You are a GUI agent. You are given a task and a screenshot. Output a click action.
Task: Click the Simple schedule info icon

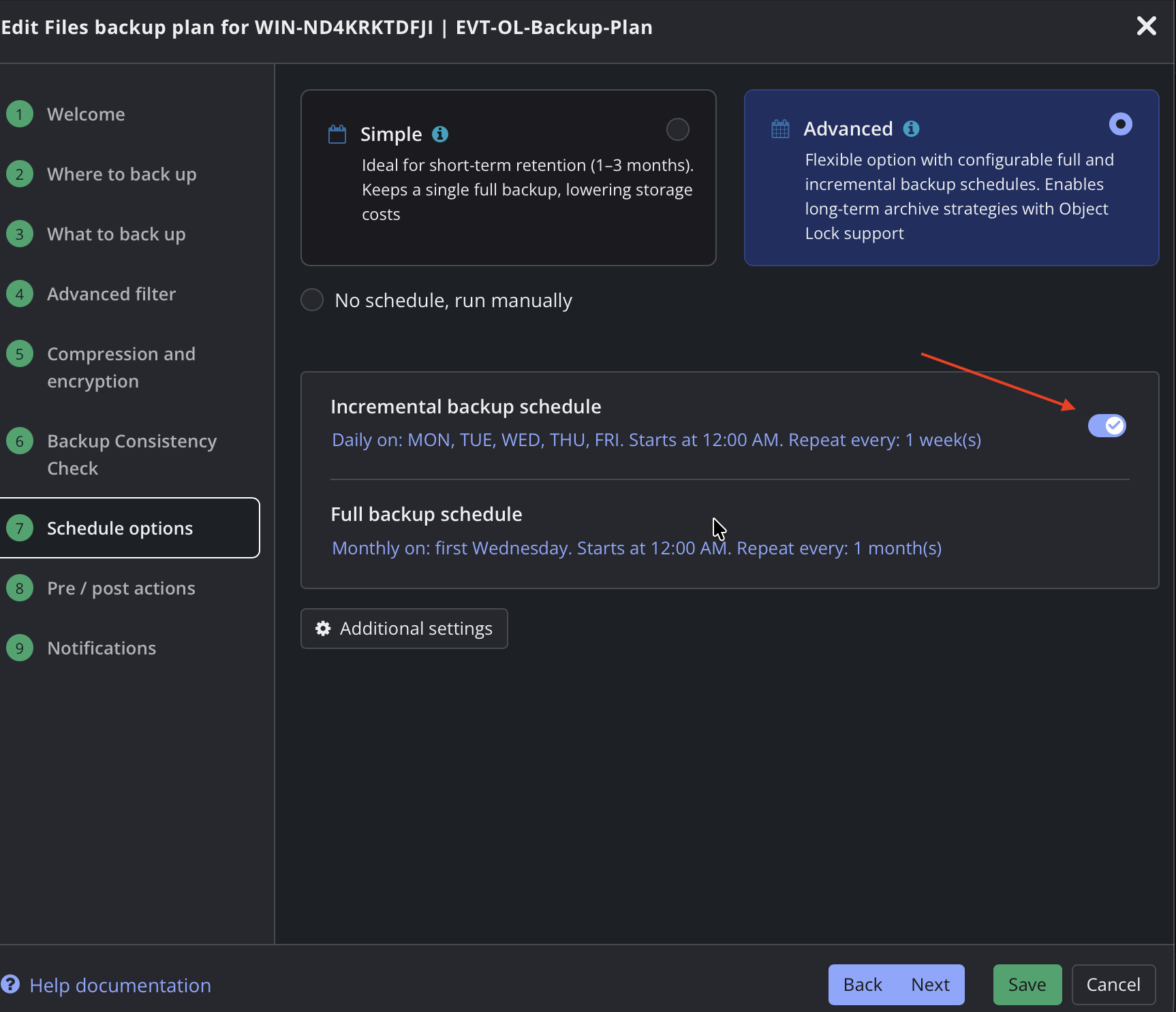[x=440, y=134]
